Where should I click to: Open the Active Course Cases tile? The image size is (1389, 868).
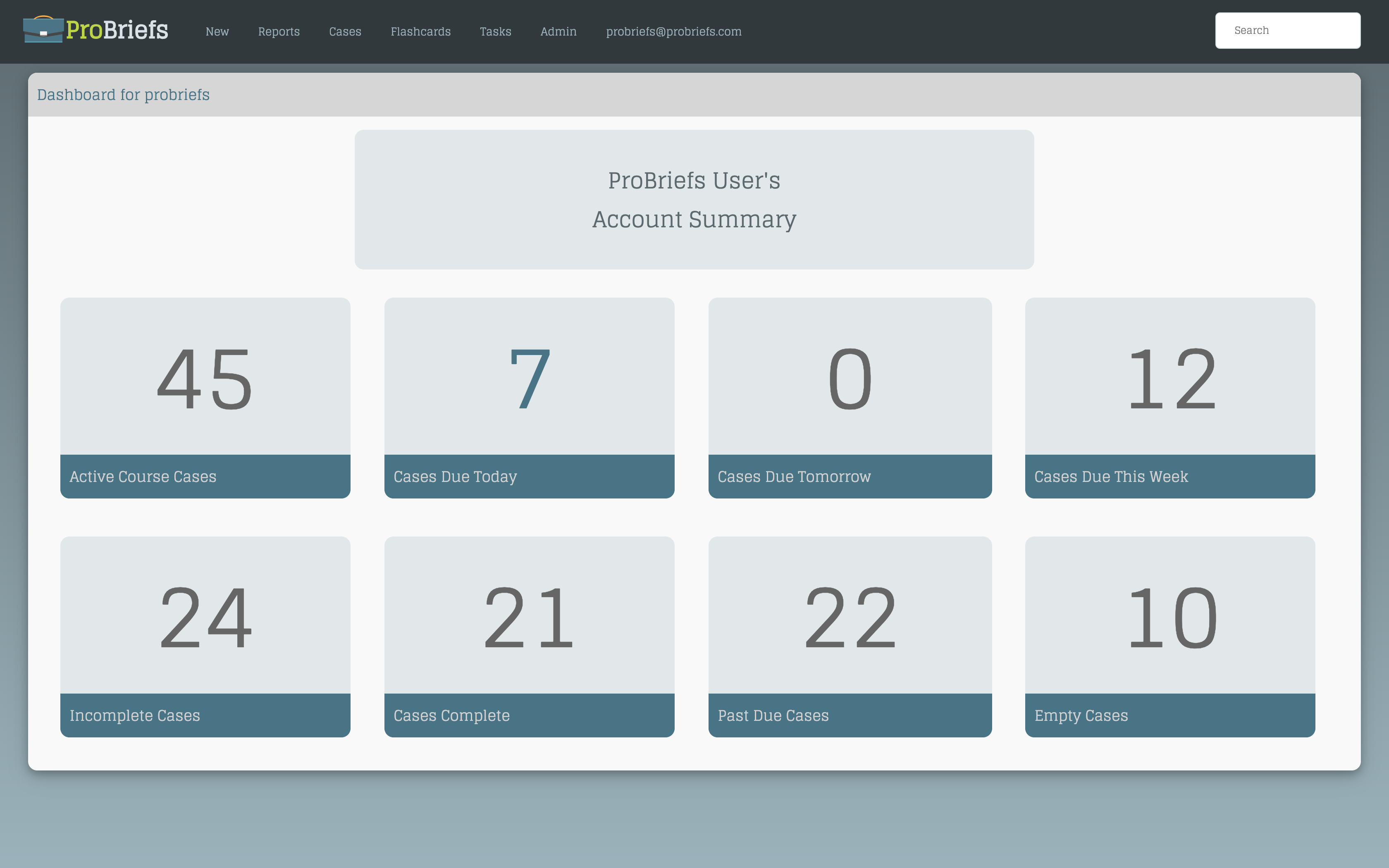coord(205,397)
